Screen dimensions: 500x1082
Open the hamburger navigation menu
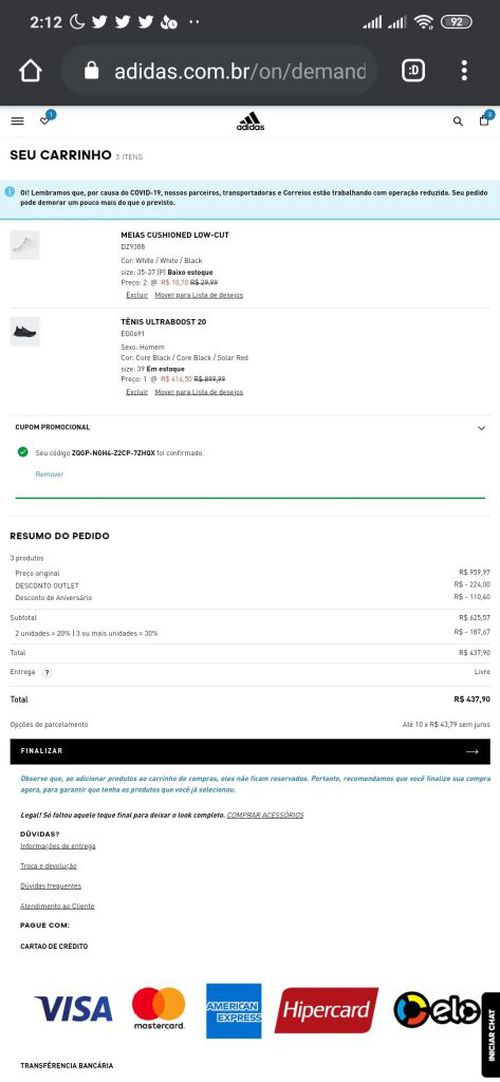17,121
